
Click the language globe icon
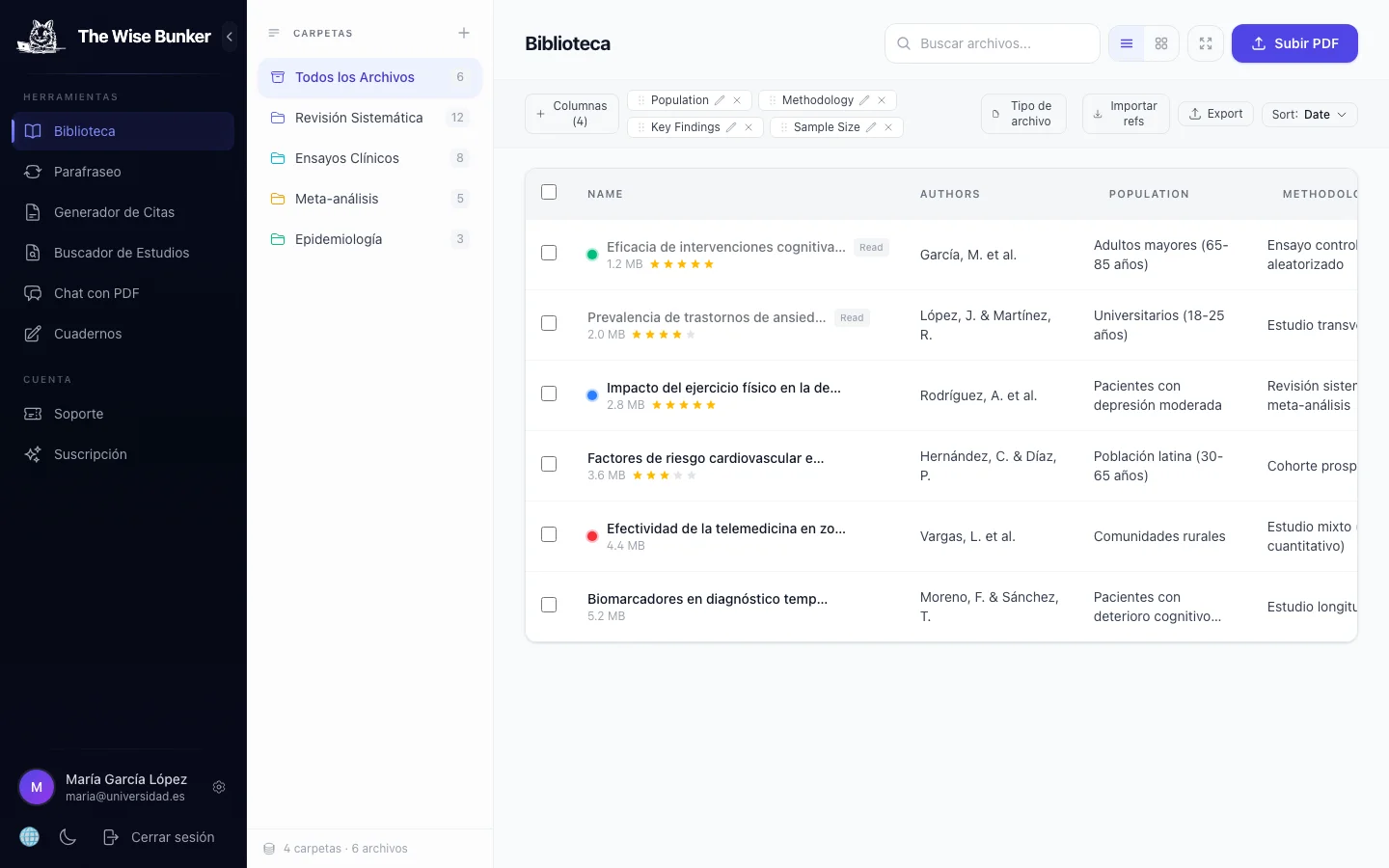pos(29,837)
